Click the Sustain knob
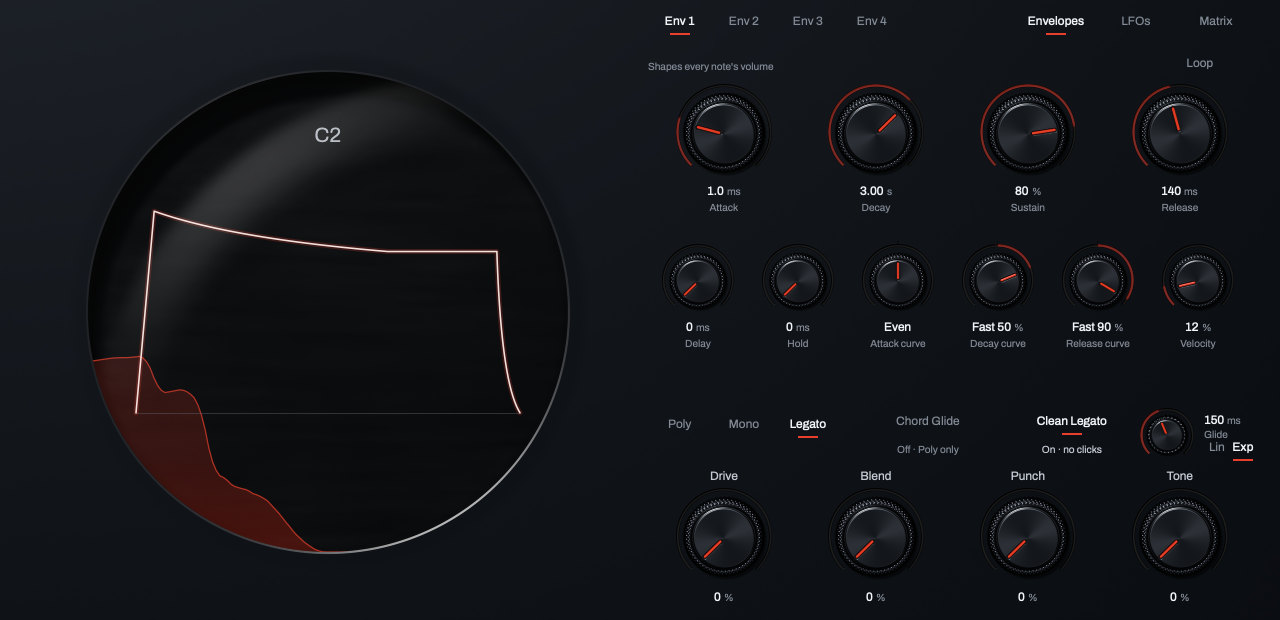 pos(1028,133)
